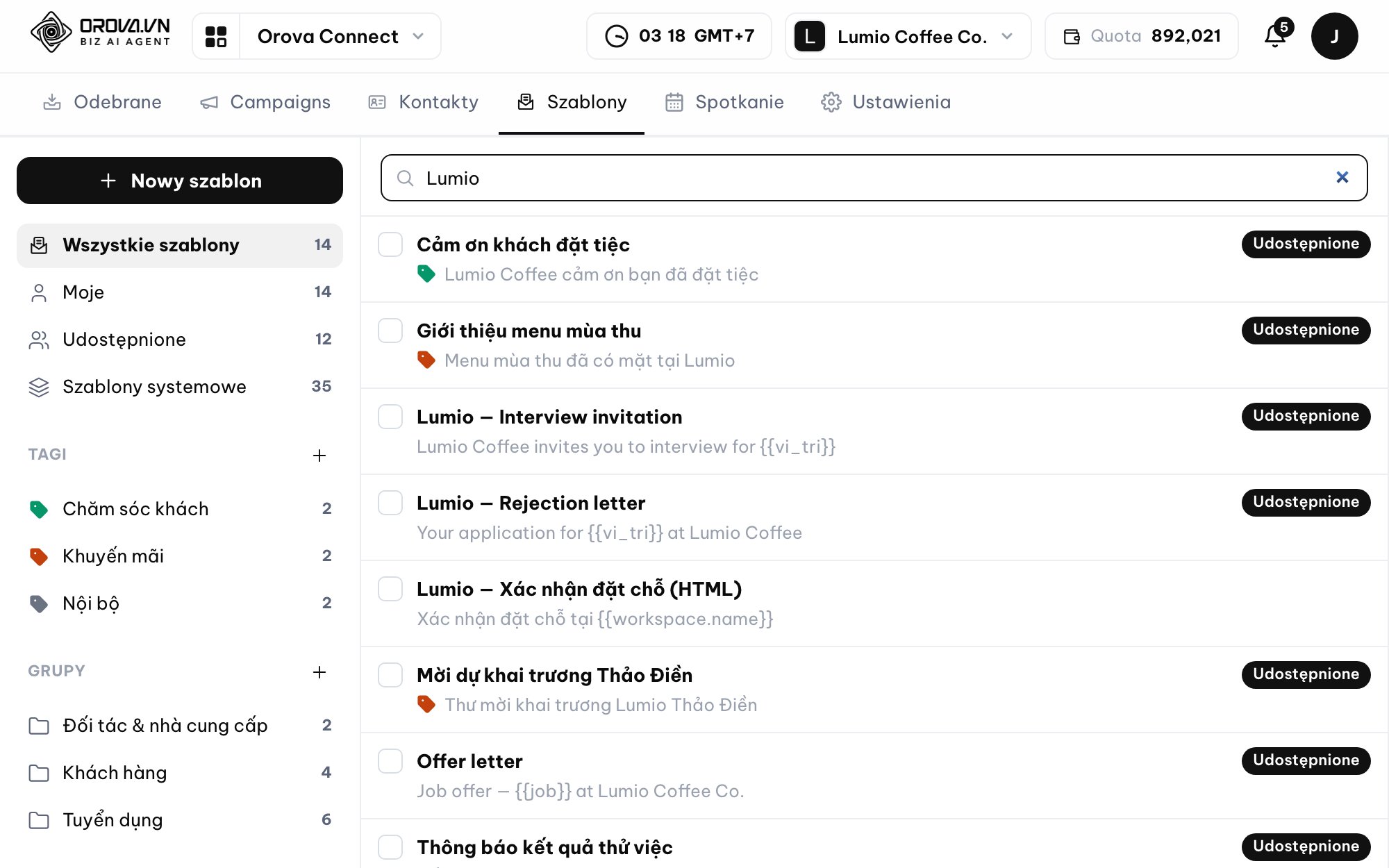Click the Quota wallet icon
The image size is (1389, 868).
(1072, 36)
